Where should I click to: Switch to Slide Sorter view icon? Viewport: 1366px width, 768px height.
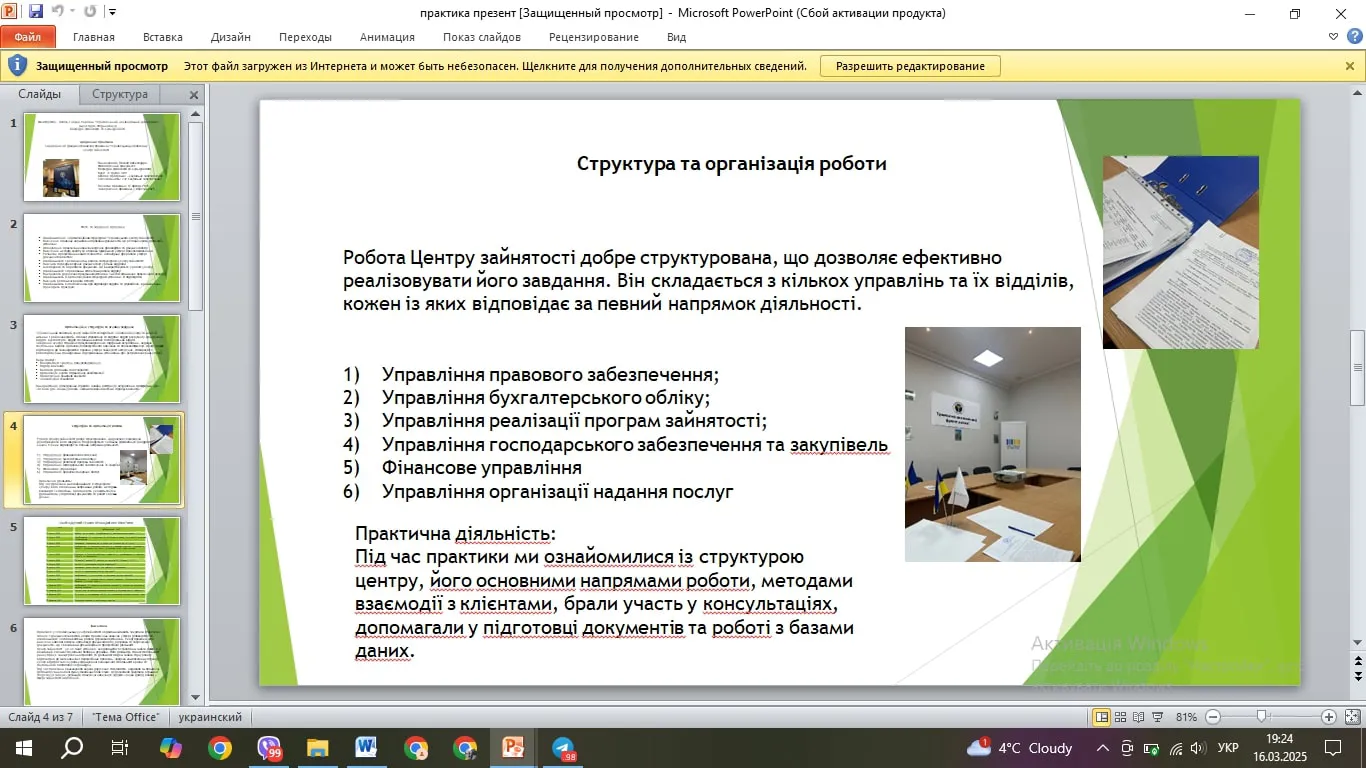(x=1121, y=717)
